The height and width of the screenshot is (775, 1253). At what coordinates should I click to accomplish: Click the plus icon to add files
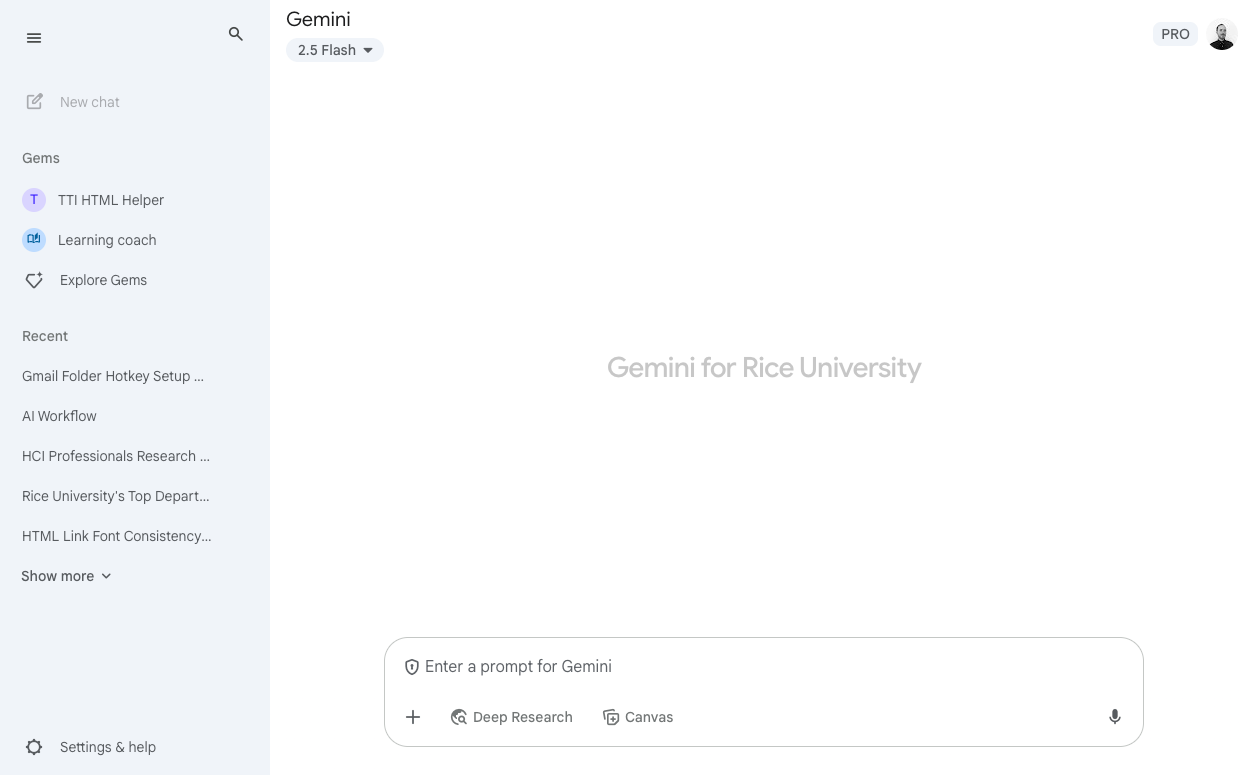413,717
